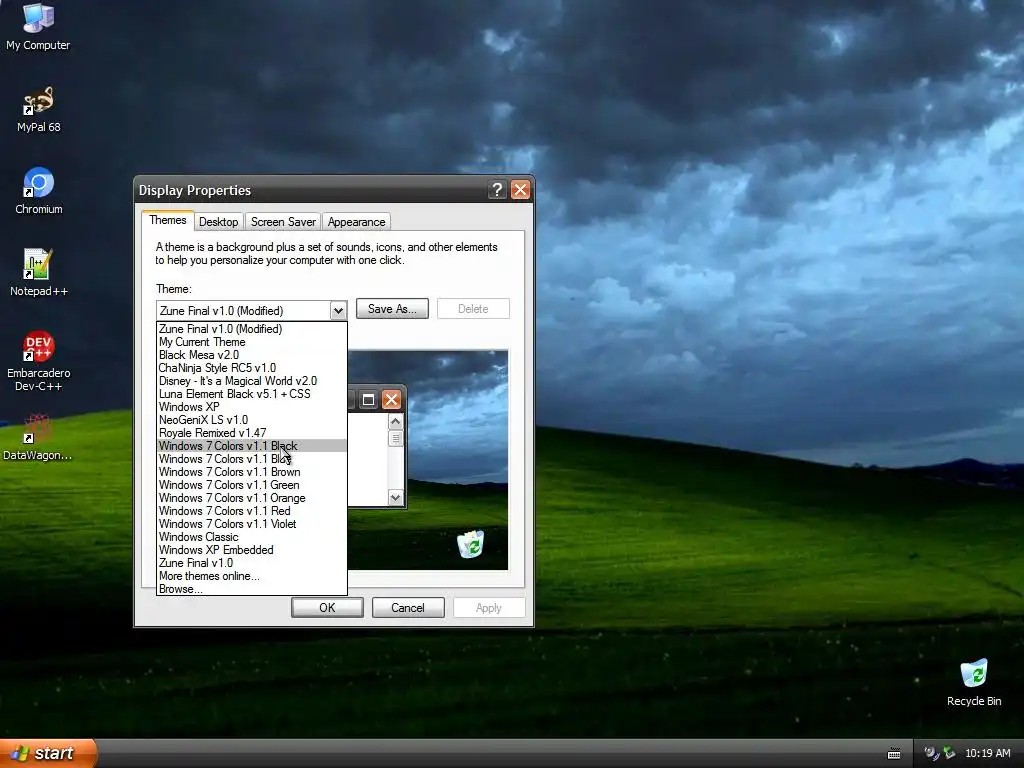Image resolution: width=1024 pixels, height=768 pixels.
Task: Select More themes online... entry
Action: [x=251, y=576]
